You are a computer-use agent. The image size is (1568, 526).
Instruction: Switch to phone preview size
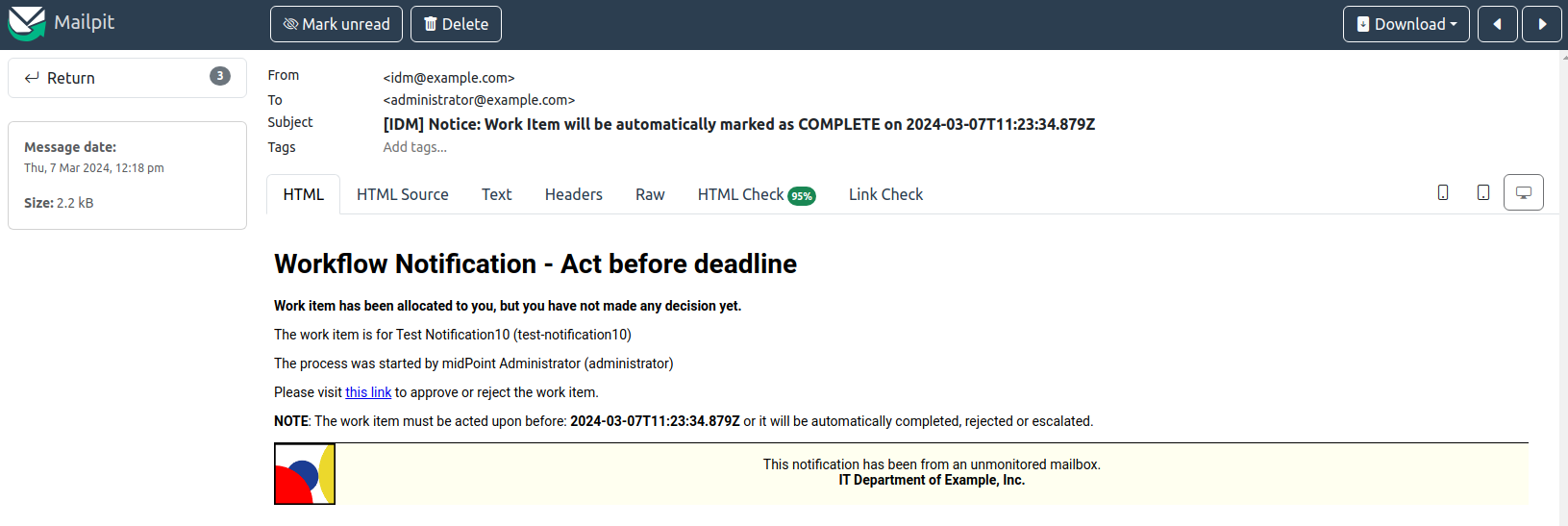pos(1443,192)
